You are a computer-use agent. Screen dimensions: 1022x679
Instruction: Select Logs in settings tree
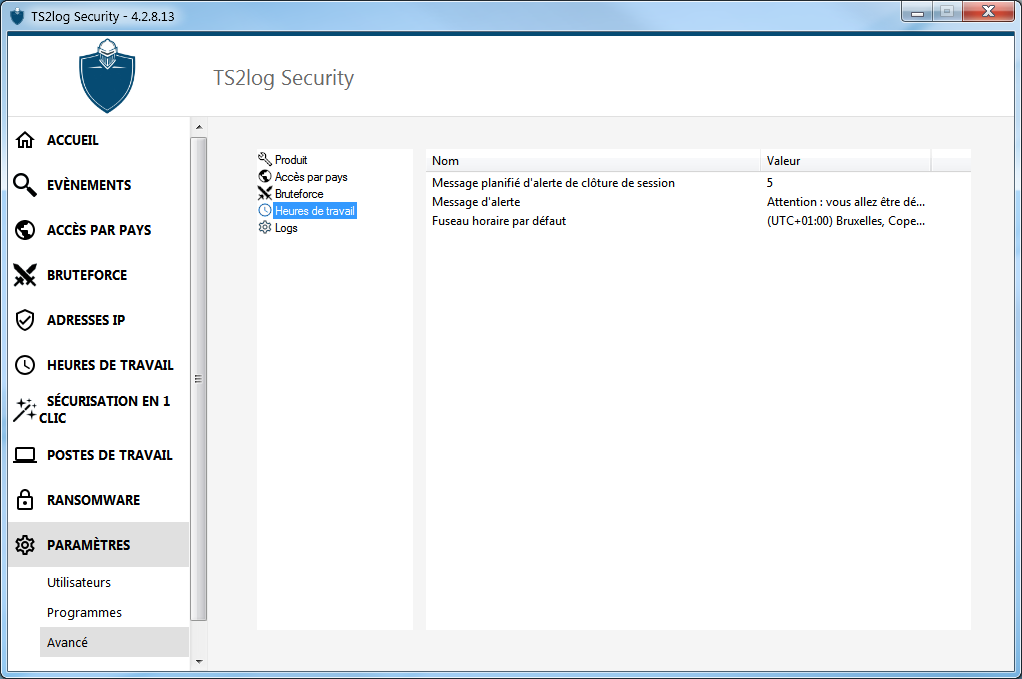286,228
